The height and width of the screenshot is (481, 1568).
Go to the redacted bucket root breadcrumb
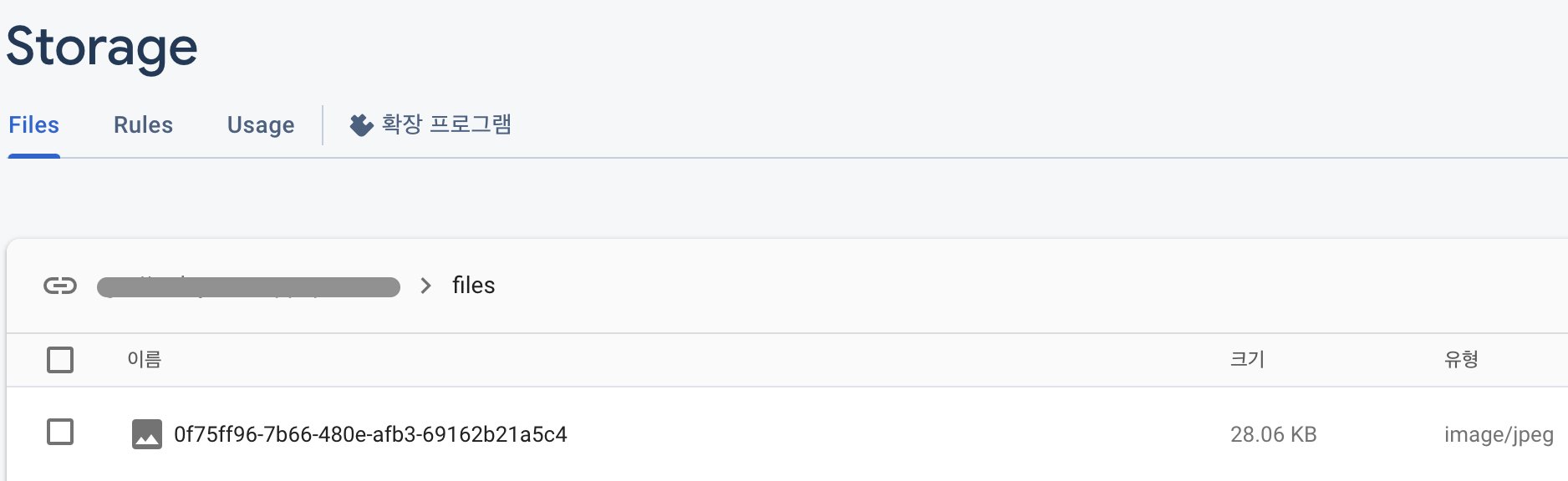248,287
